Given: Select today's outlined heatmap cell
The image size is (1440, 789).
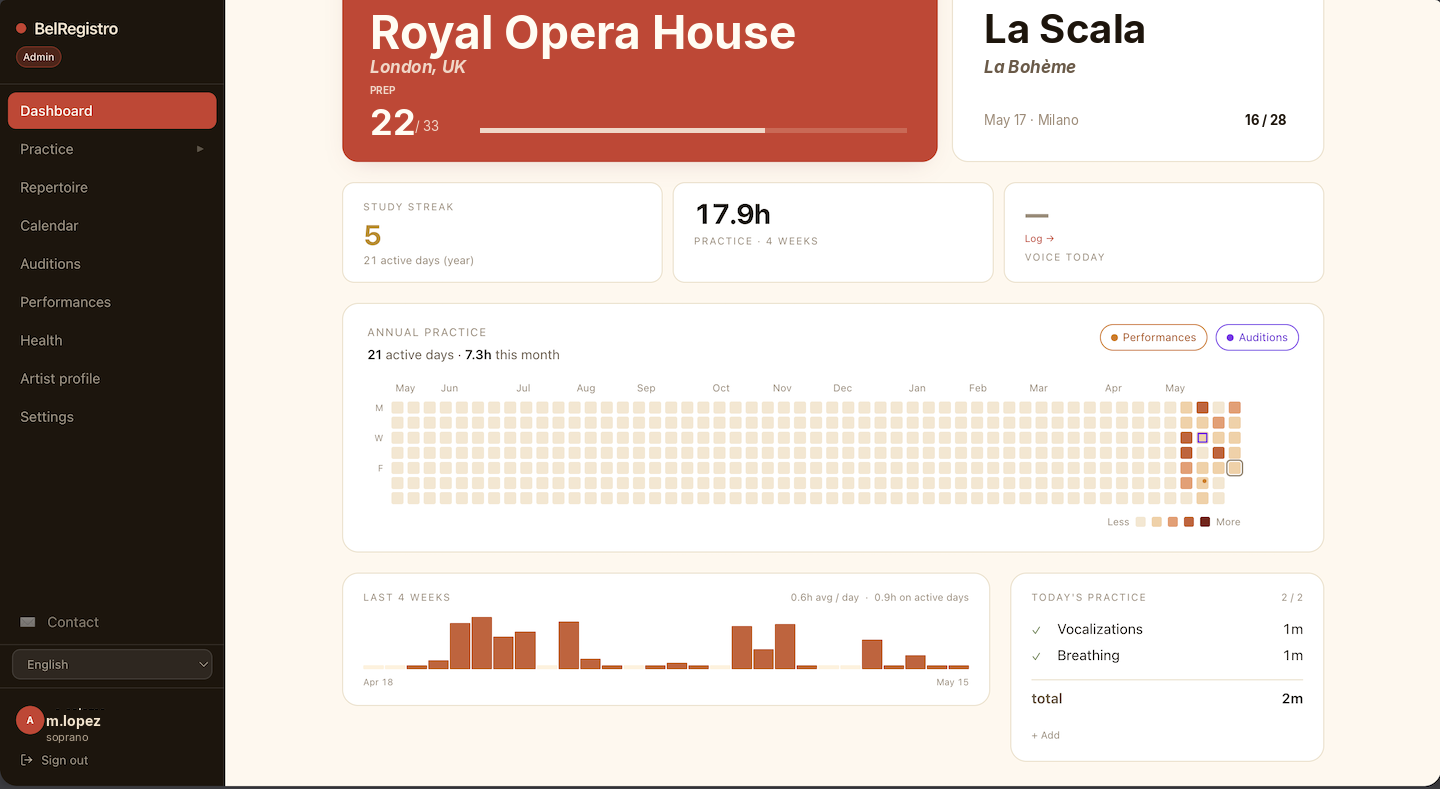Looking at the screenshot, I should click(x=1235, y=468).
